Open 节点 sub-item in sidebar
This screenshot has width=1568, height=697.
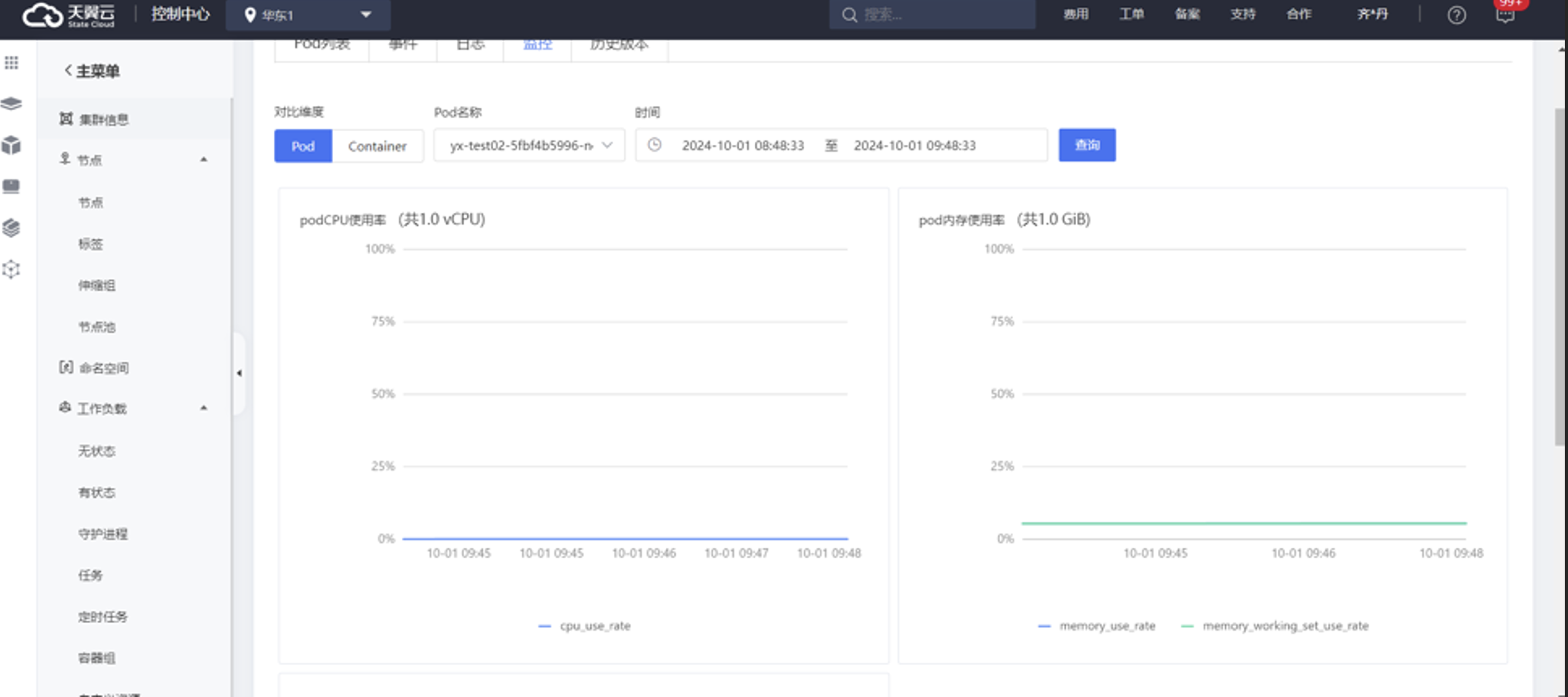pos(91,202)
